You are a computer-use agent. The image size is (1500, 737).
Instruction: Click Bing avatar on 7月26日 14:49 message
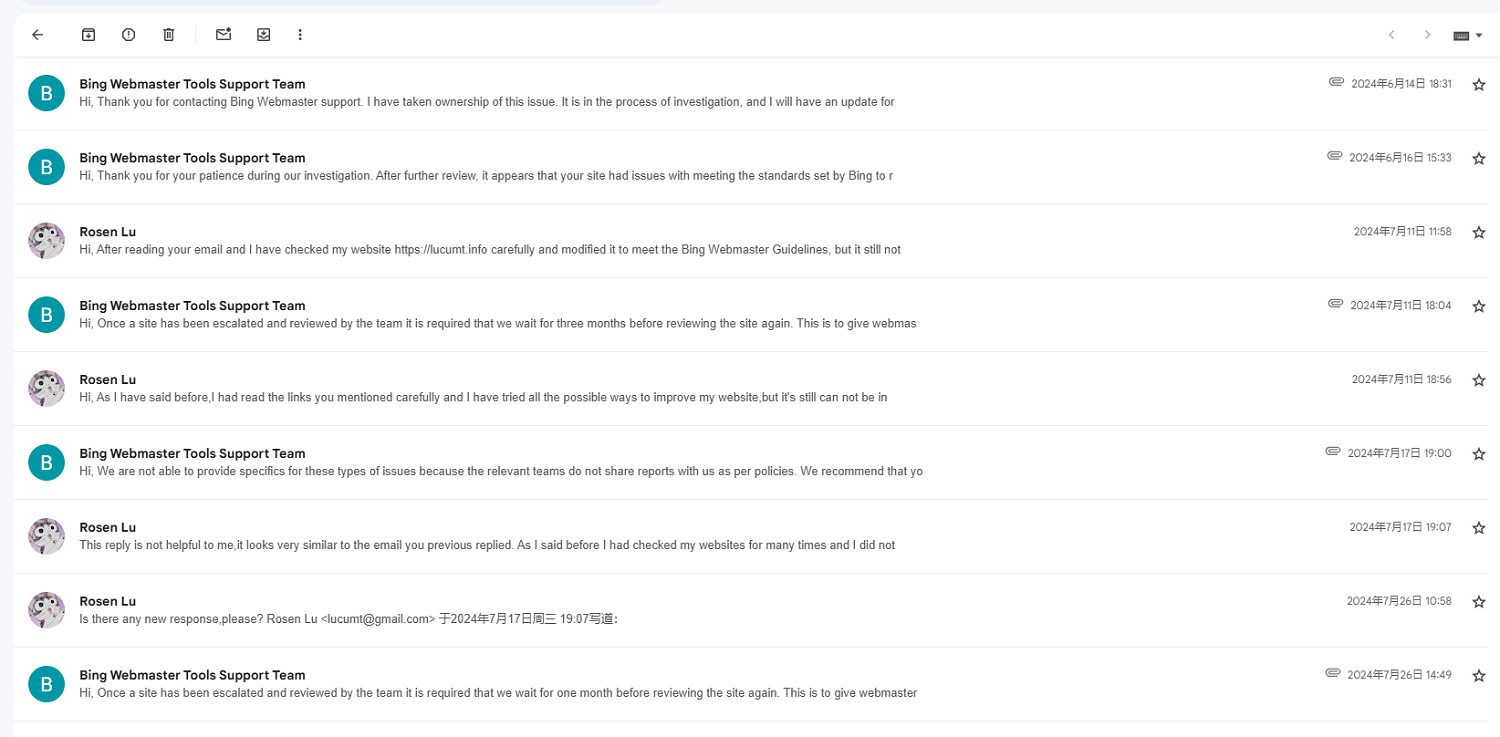(46, 685)
